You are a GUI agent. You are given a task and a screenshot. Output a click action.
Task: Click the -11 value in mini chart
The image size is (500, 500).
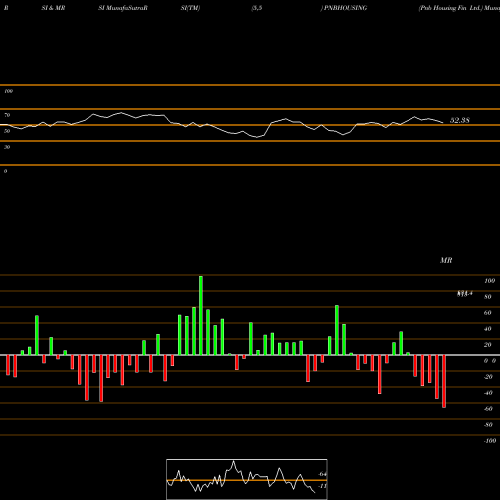tap(322, 486)
